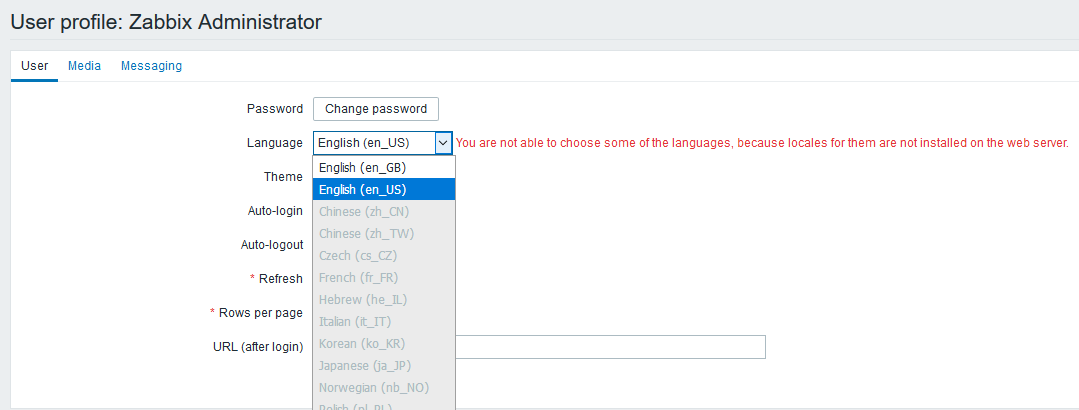Pick French (fr_FR) language option
The height and width of the screenshot is (410, 1079).
tap(384, 277)
